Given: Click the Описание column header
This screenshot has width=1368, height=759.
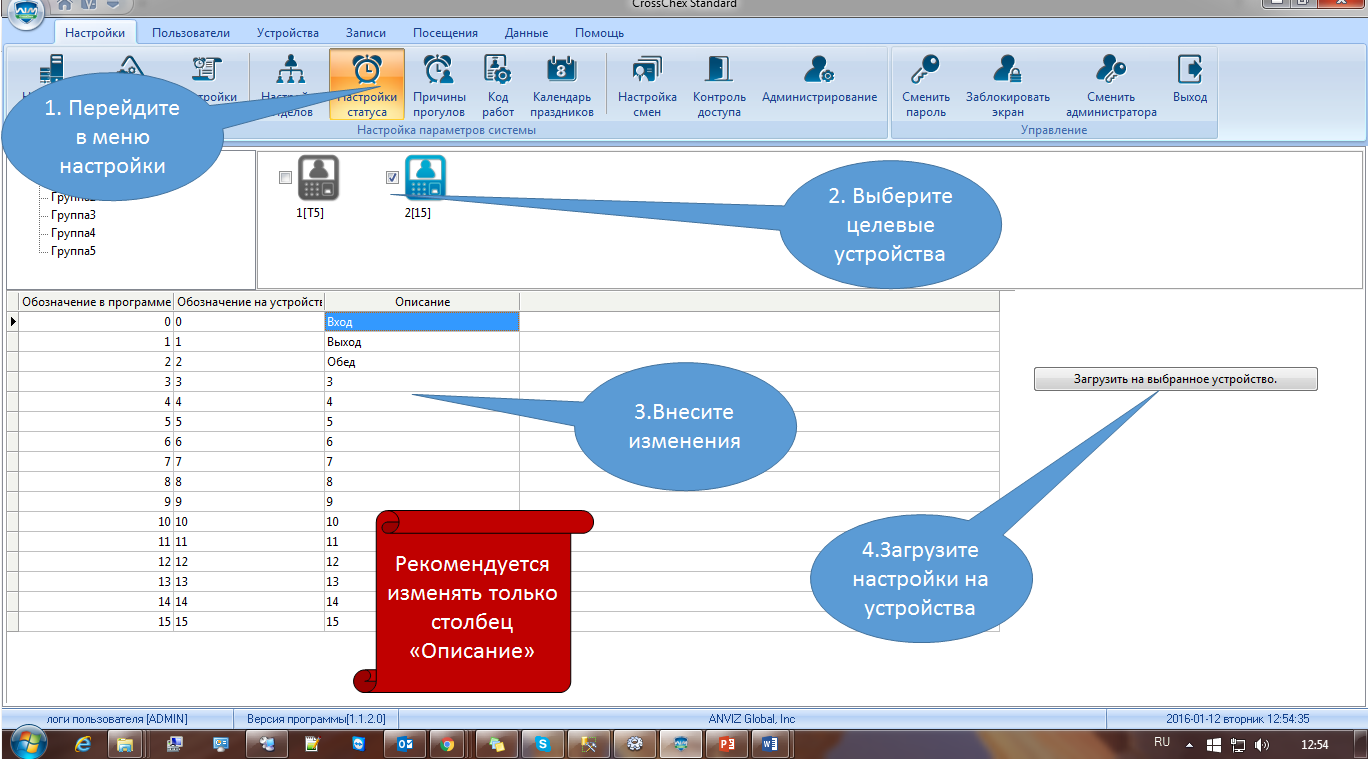Looking at the screenshot, I should pyautogui.click(x=422, y=301).
